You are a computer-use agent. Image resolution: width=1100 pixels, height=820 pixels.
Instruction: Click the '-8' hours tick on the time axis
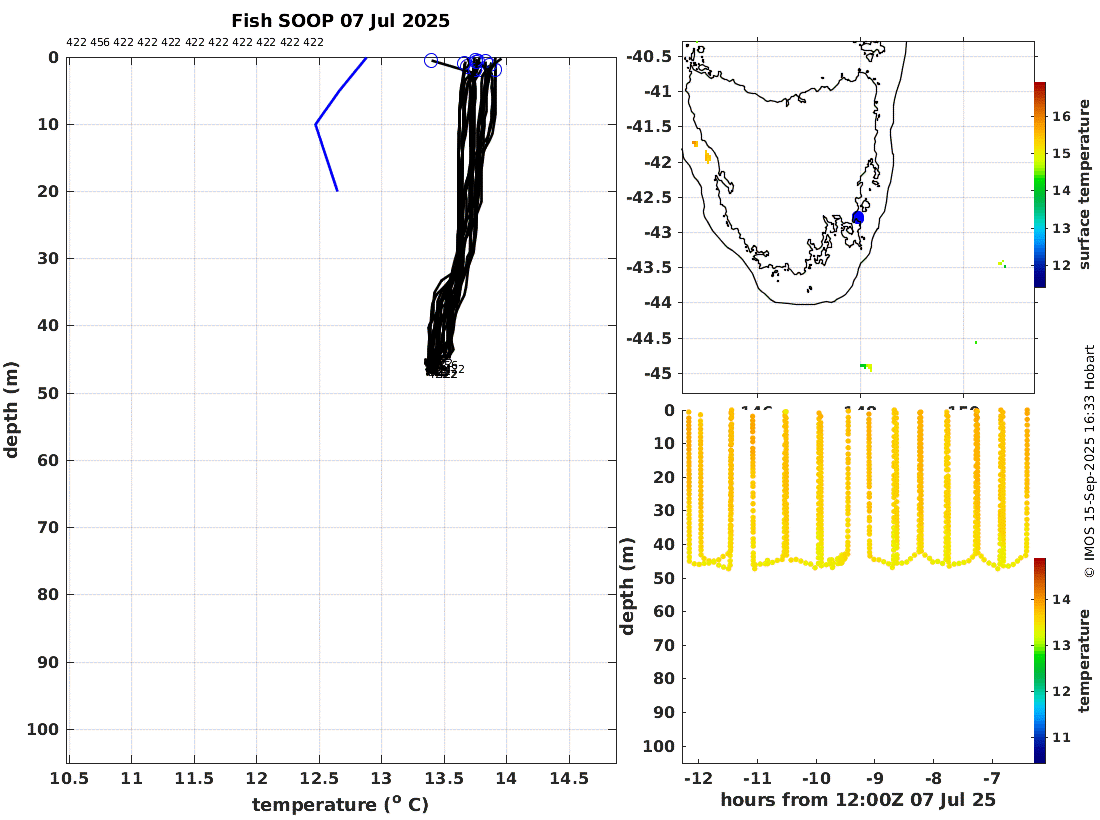click(x=933, y=779)
